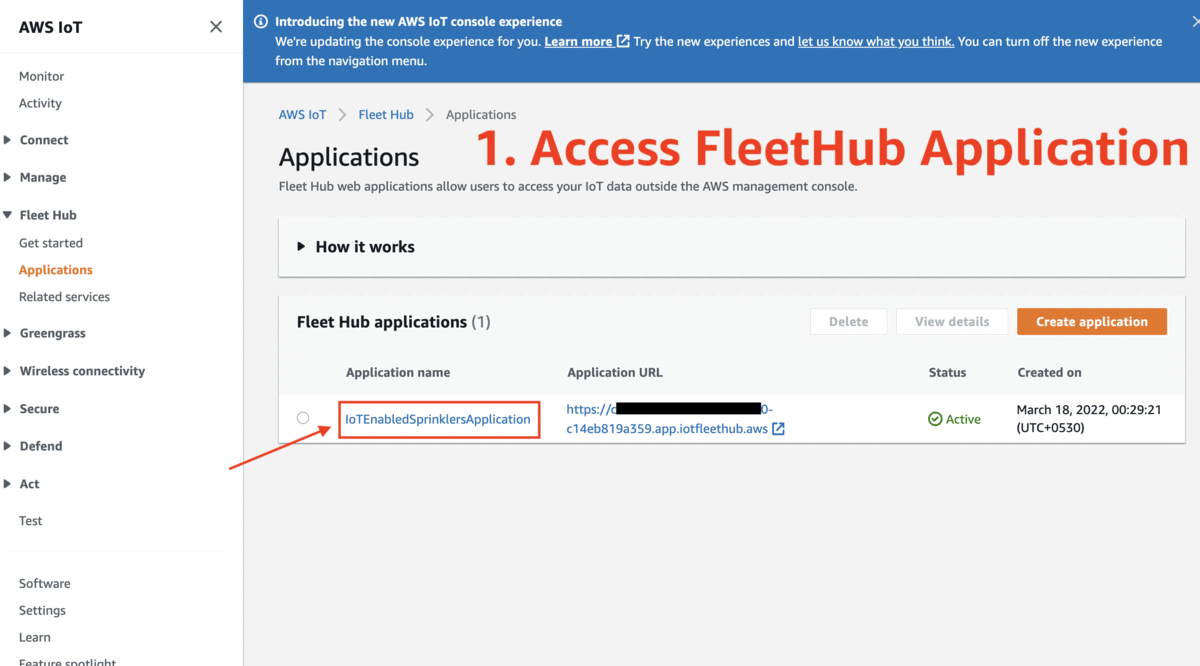
Task: Expand the Manage section in the sidebar
Action: pos(8,177)
